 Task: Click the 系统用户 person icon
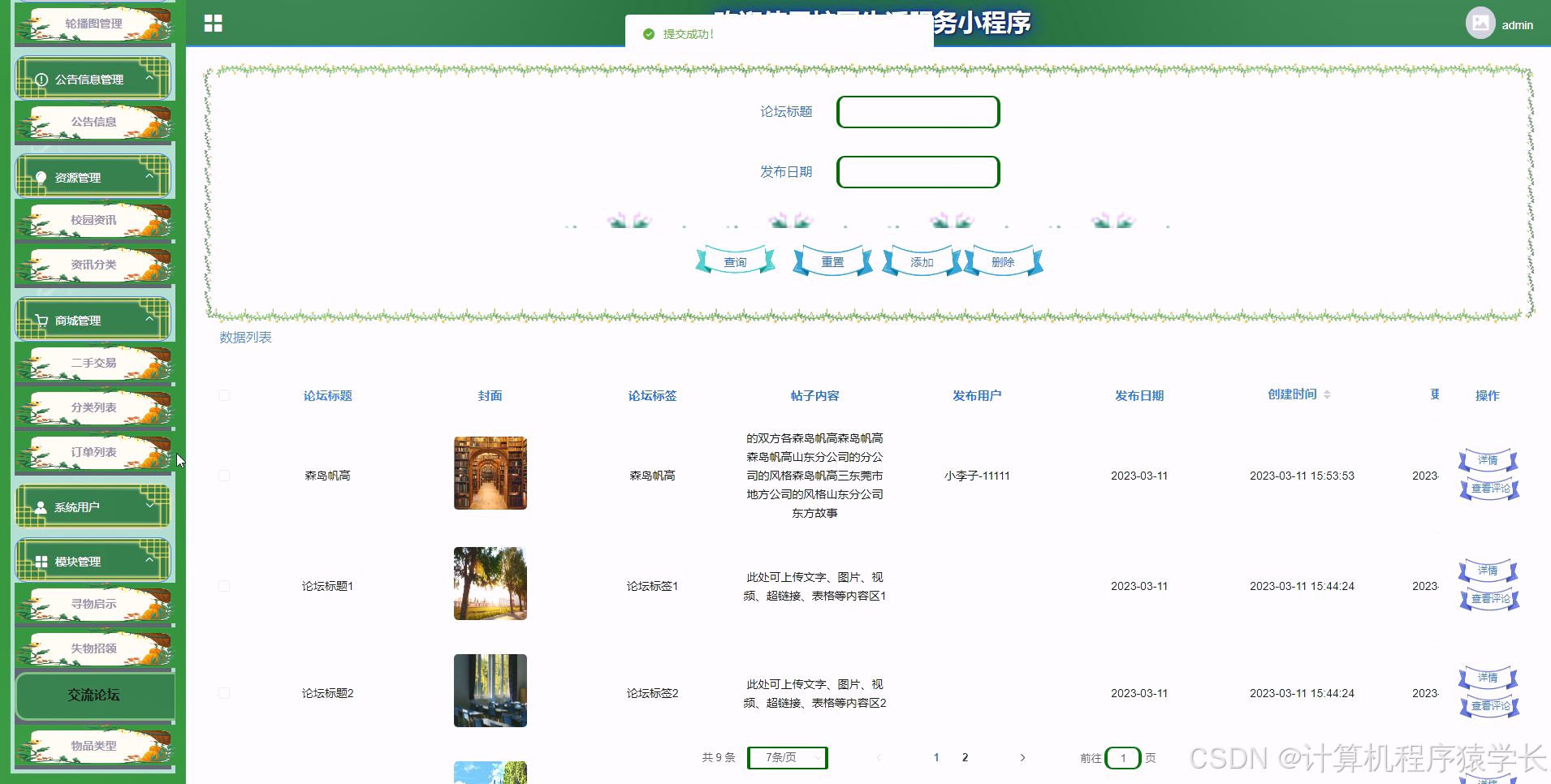click(41, 507)
